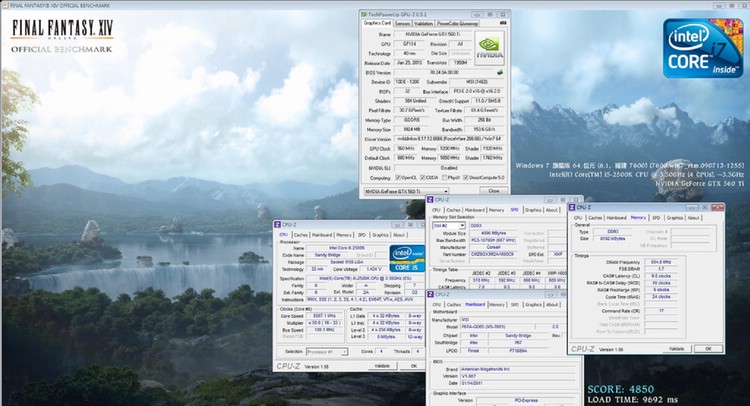Click OK in the CPU-Z processor window

coord(414,366)
